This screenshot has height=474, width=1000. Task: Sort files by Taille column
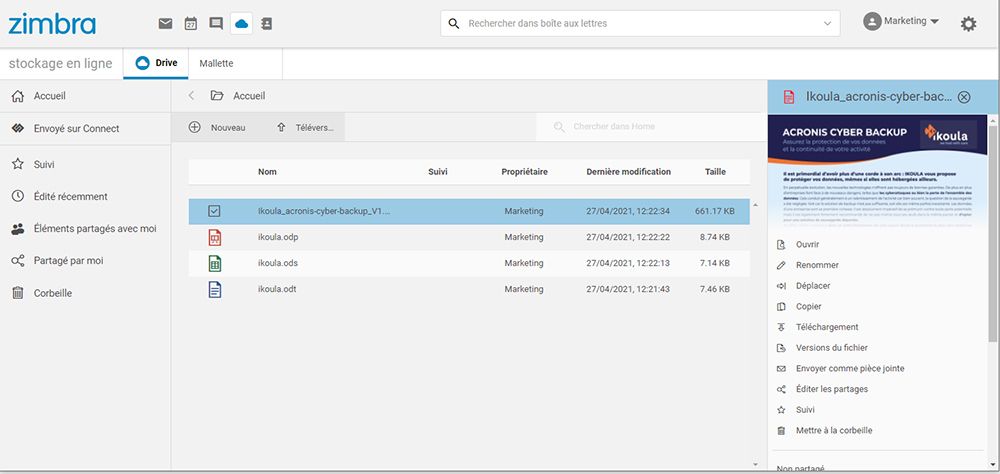point(715,172)
